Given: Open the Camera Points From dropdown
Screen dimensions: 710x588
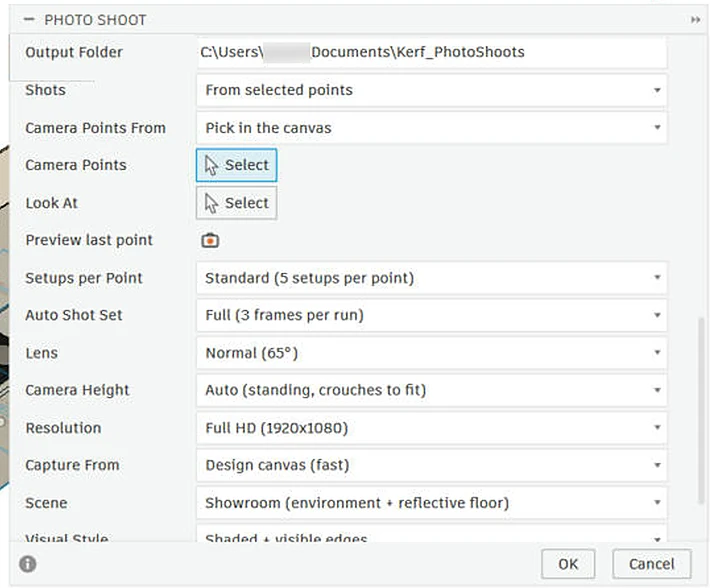Looking at the screenshot, I should [x=432, y=128].
